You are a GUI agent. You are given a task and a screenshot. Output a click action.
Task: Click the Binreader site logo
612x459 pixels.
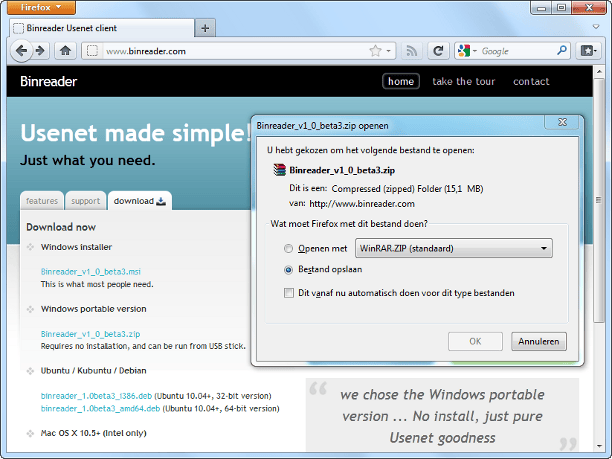coord(48,81)
